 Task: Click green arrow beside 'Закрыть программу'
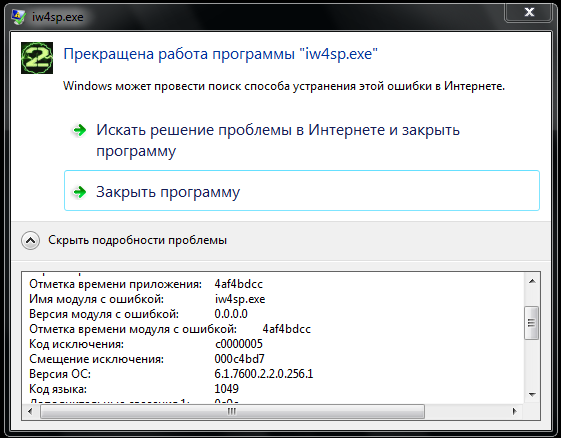(x=79, y=192)
